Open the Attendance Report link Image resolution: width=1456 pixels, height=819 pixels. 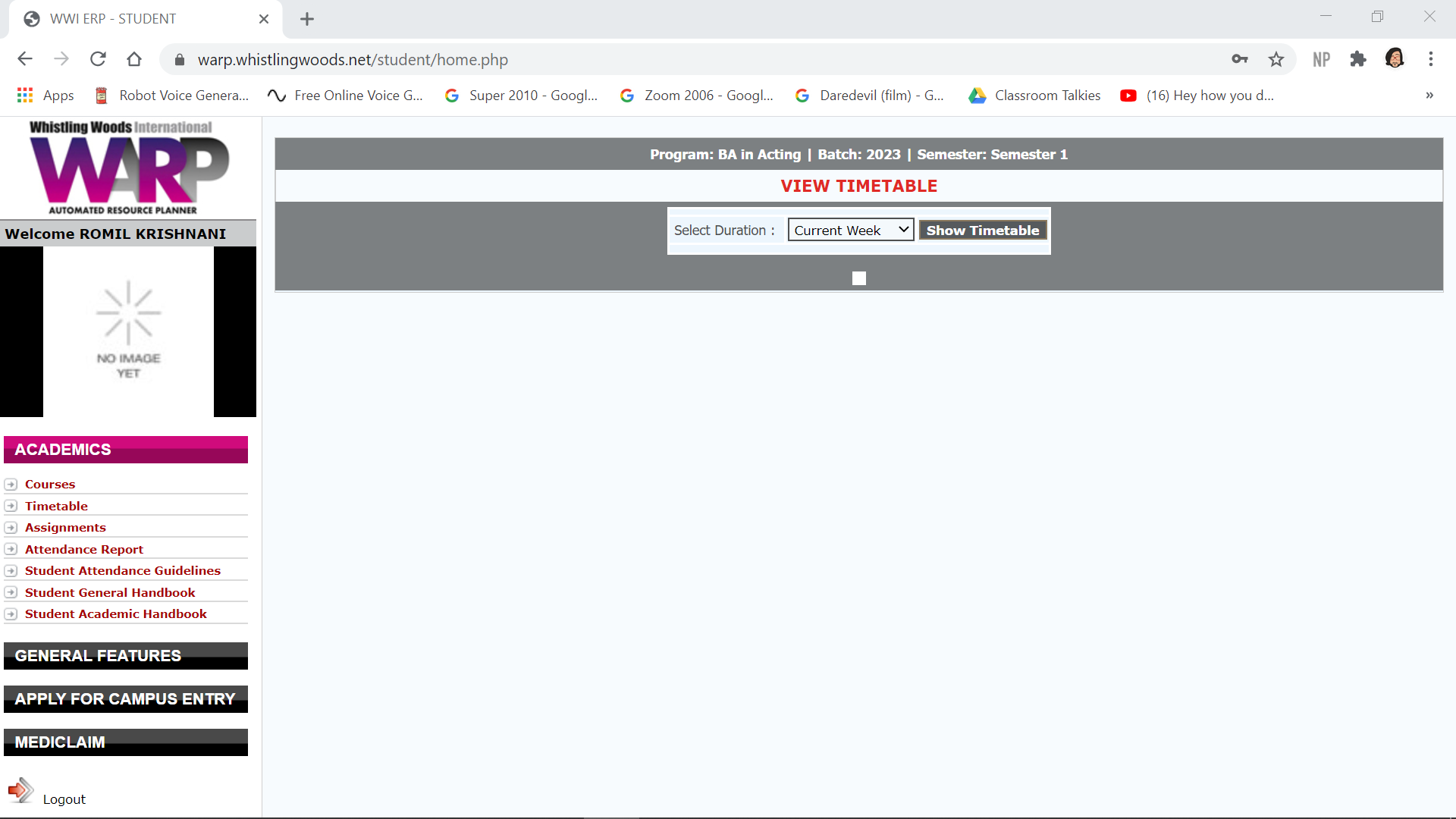click(83, 548)
